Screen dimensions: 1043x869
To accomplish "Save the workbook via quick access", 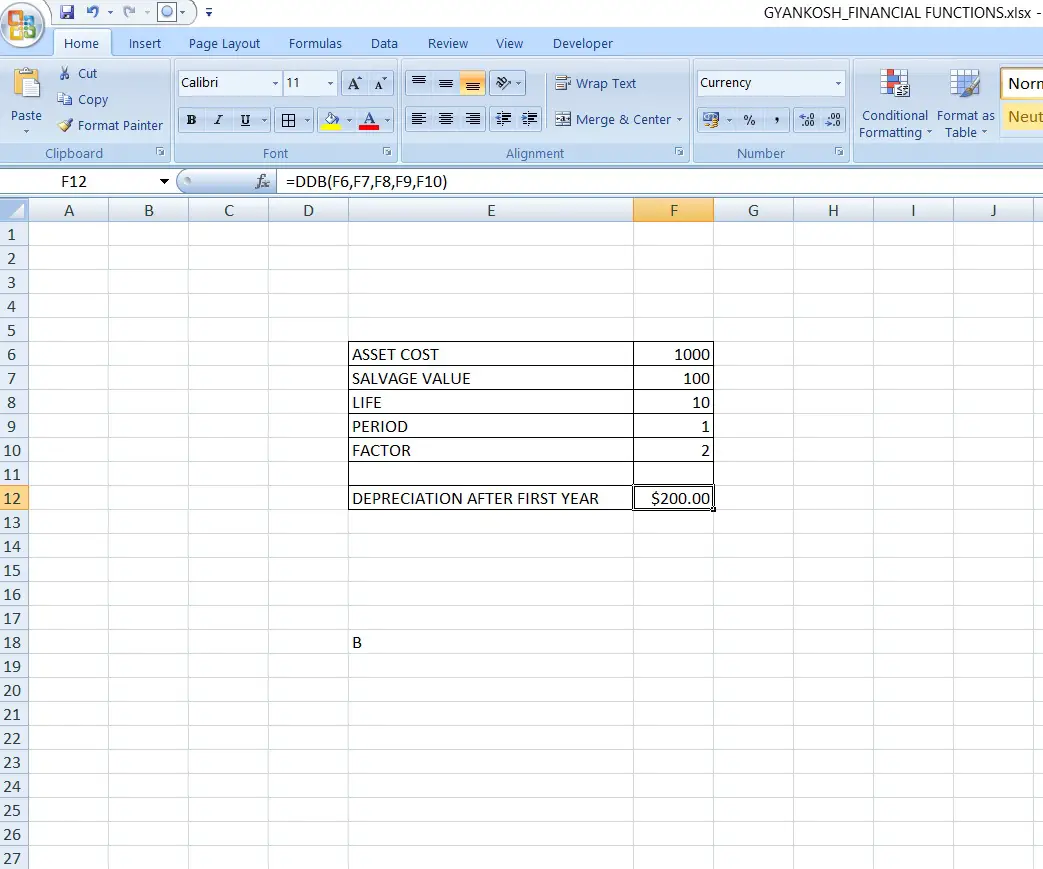I will (x=67, y=11).
